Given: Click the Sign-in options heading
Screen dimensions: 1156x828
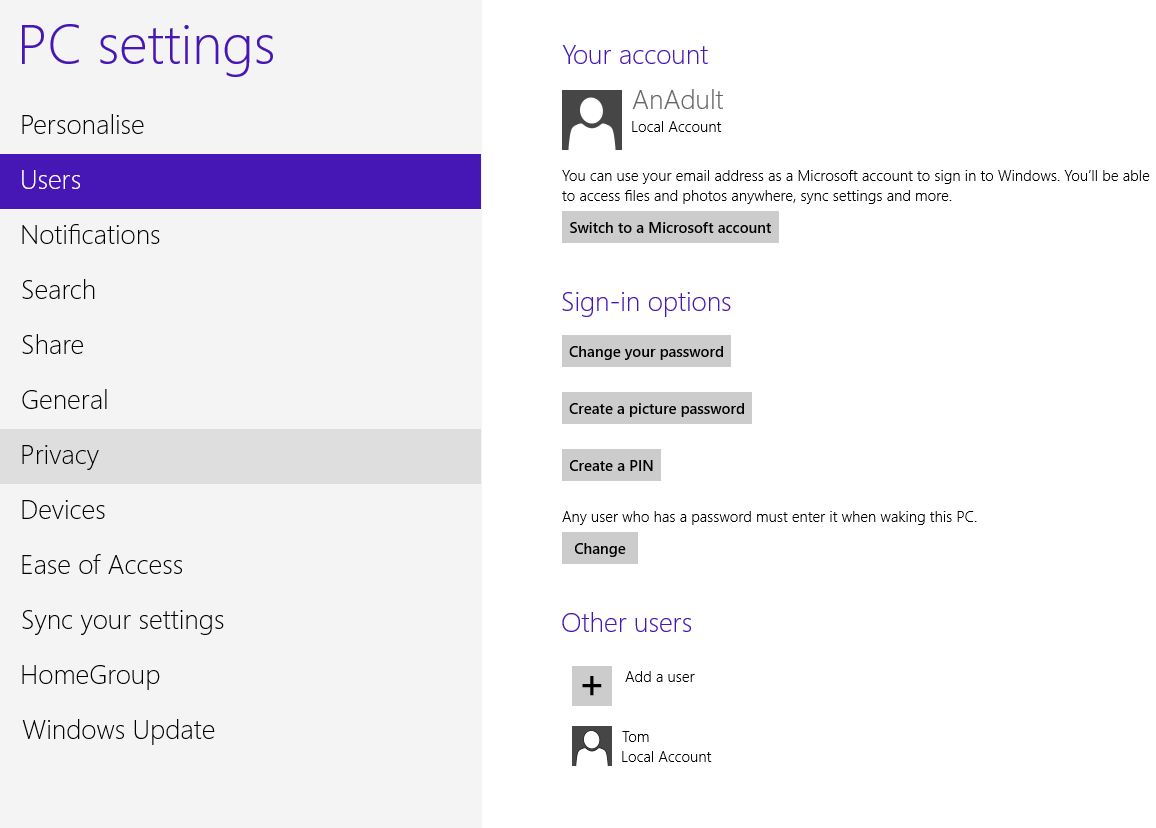Looking at the screenshot, I should coord(646,302).
